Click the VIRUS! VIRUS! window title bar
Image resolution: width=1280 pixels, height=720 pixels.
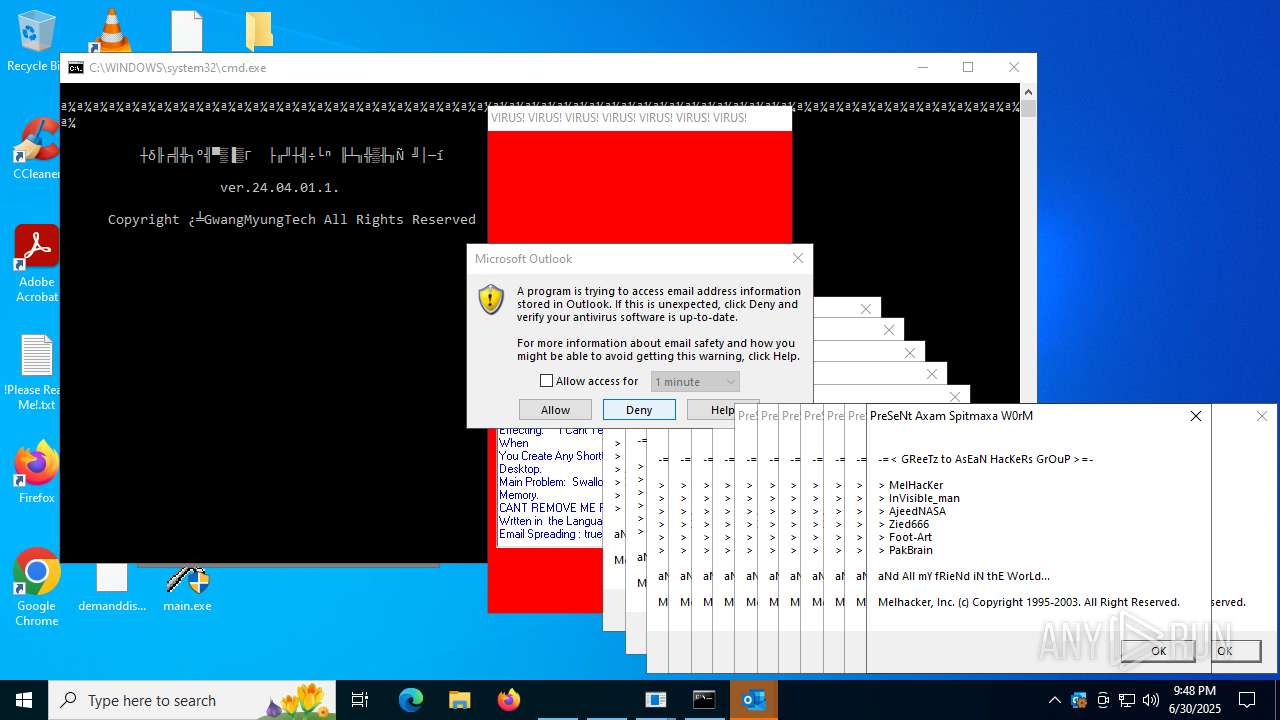coord(640,118)
